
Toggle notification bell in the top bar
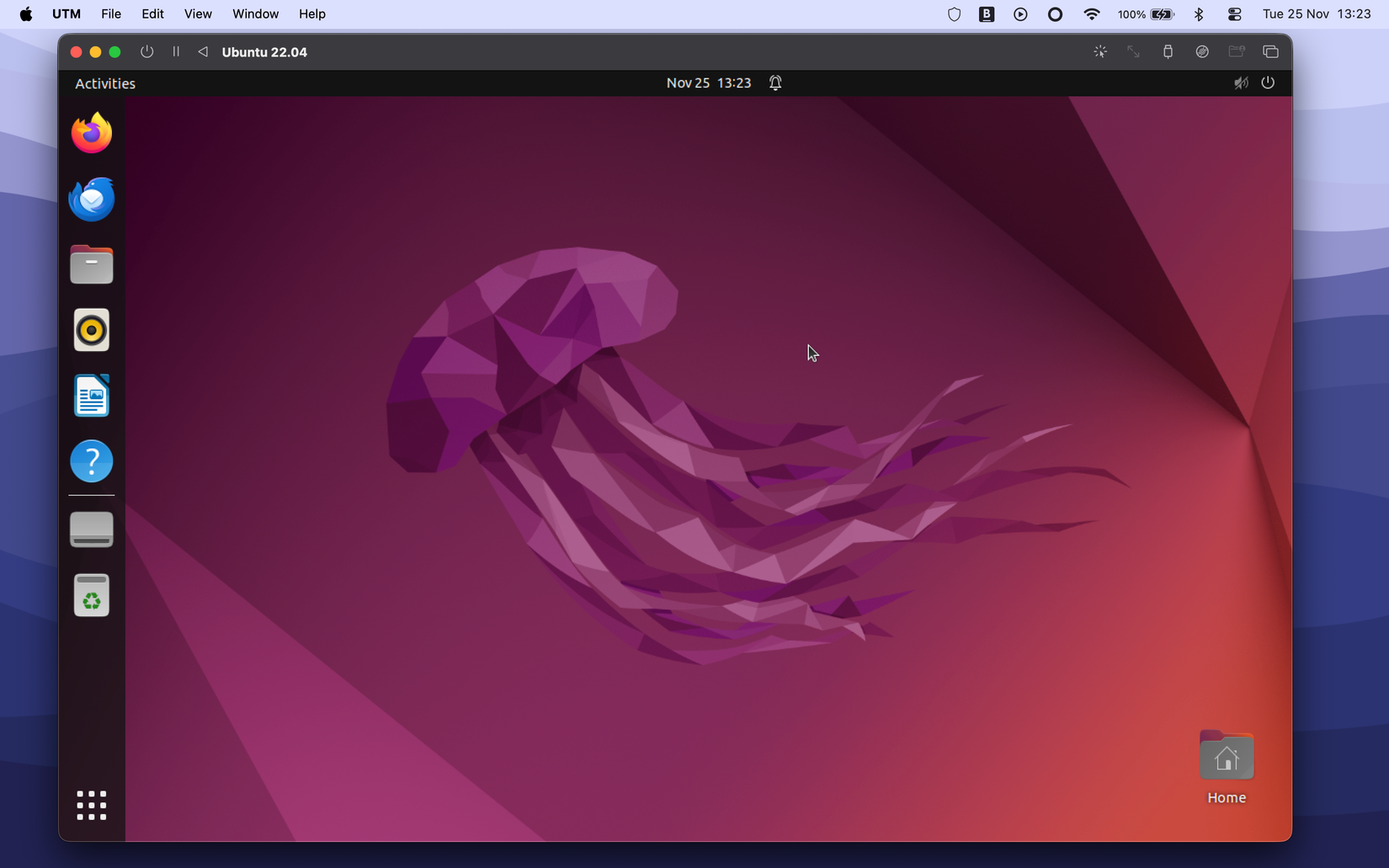click(x=774, y=83)
